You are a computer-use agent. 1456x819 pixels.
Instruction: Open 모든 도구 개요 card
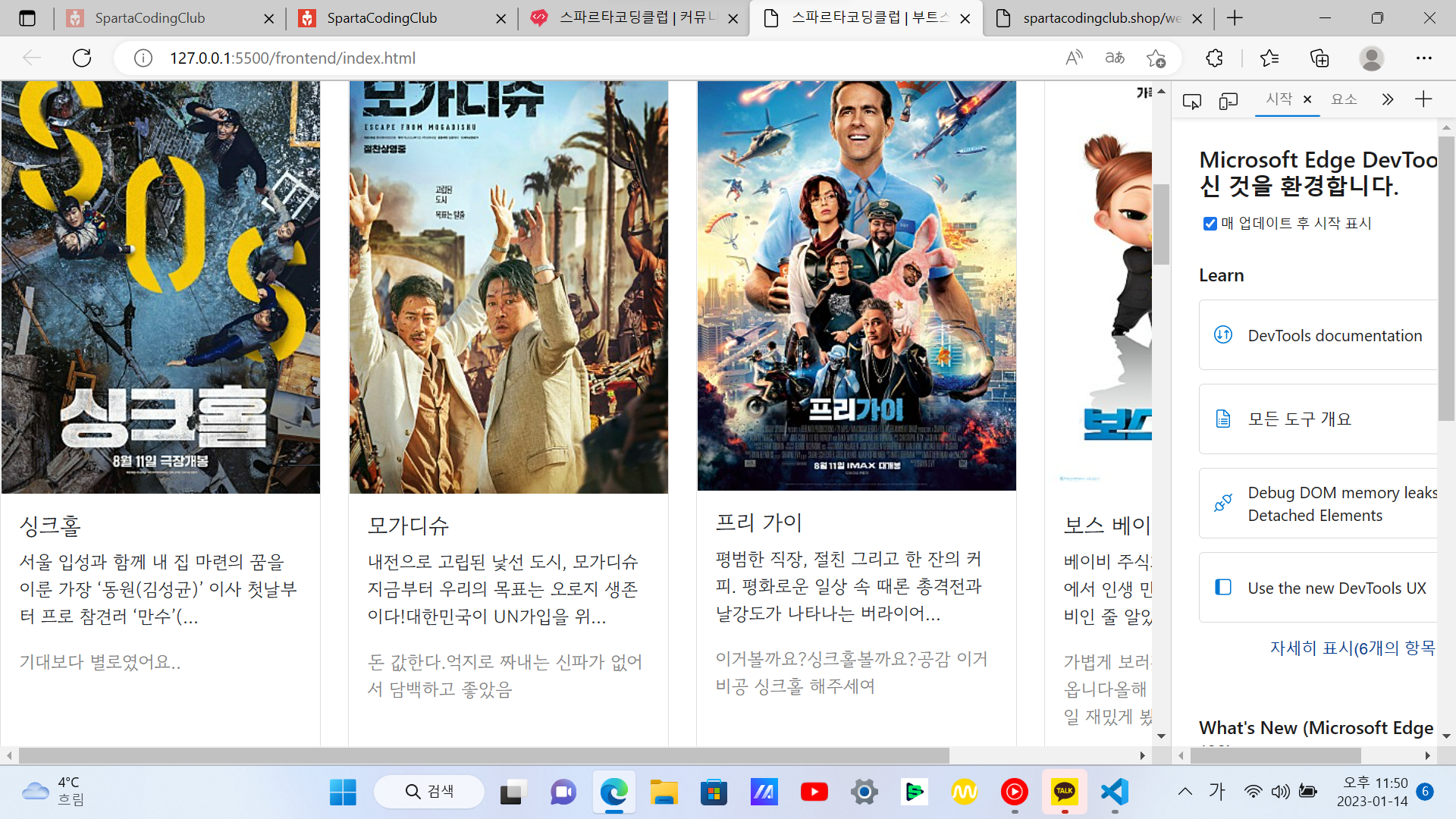tap(1318, 419)
